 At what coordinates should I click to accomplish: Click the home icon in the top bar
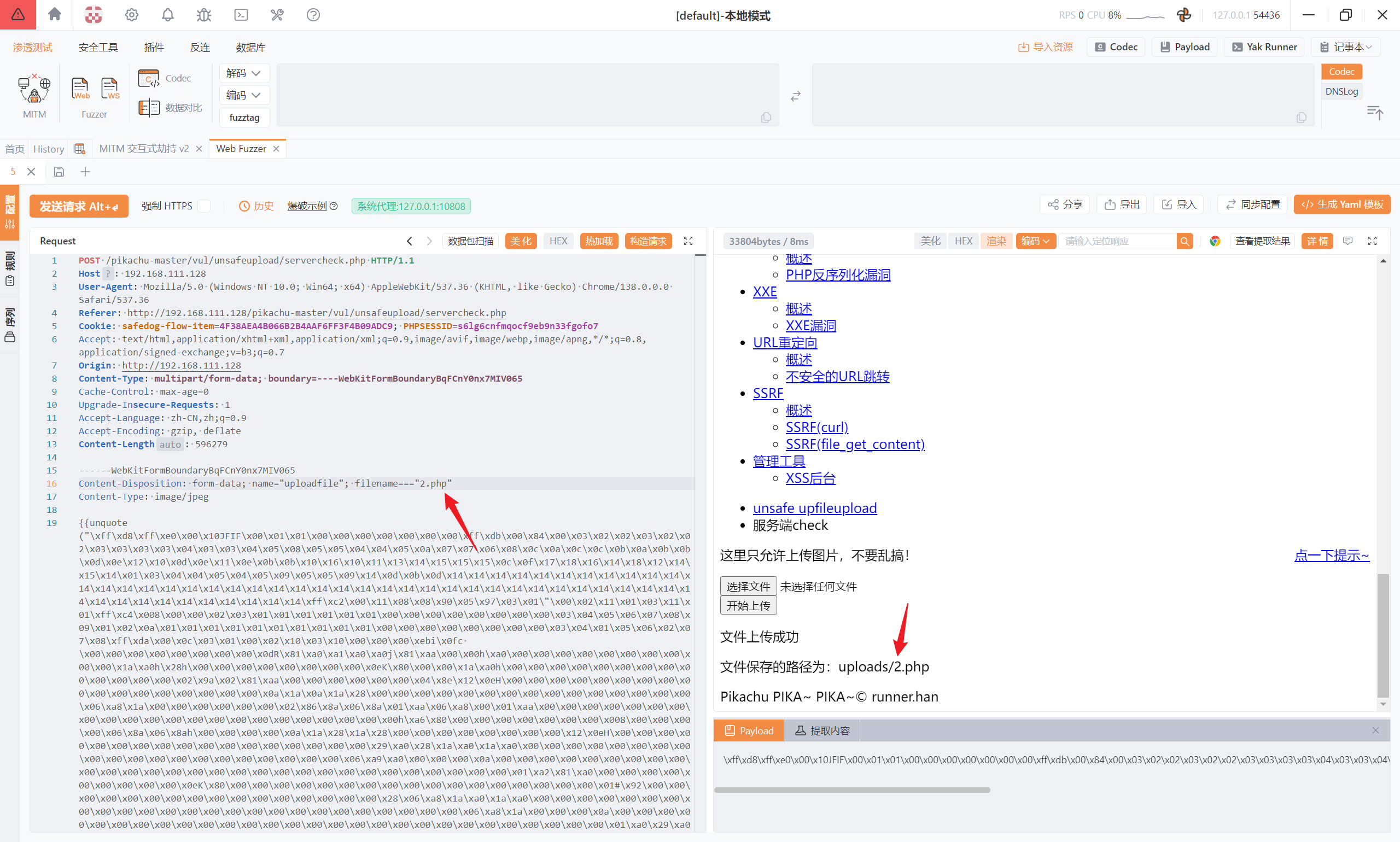tap(55, 14)
